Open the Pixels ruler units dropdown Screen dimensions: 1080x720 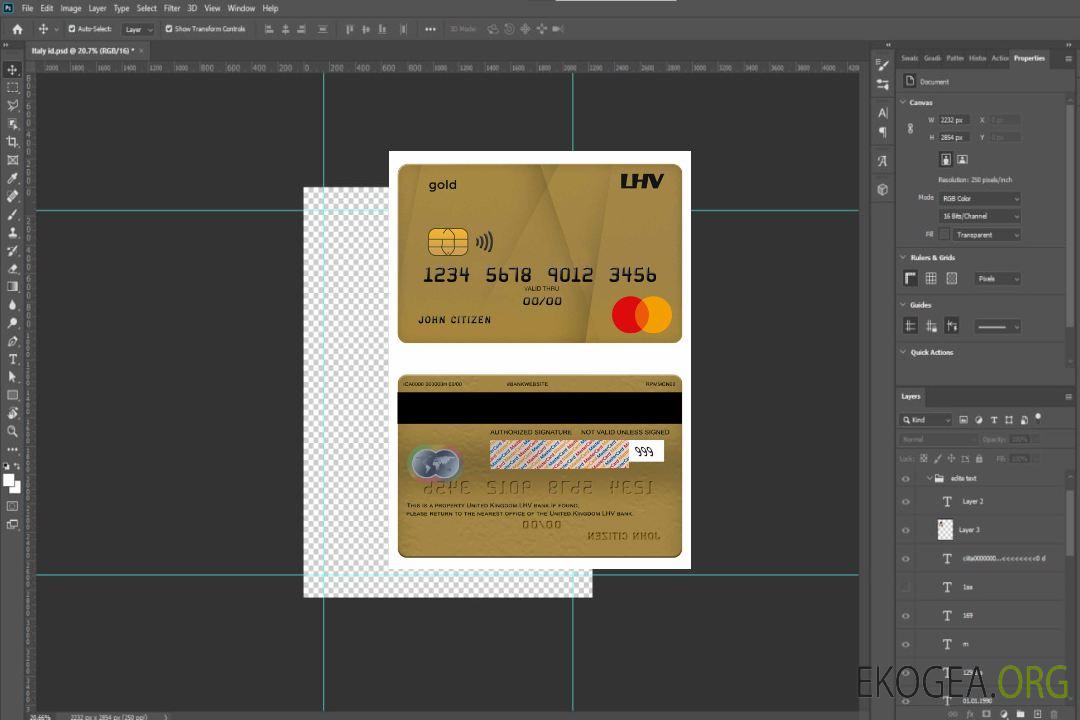[x=997, y=279]
